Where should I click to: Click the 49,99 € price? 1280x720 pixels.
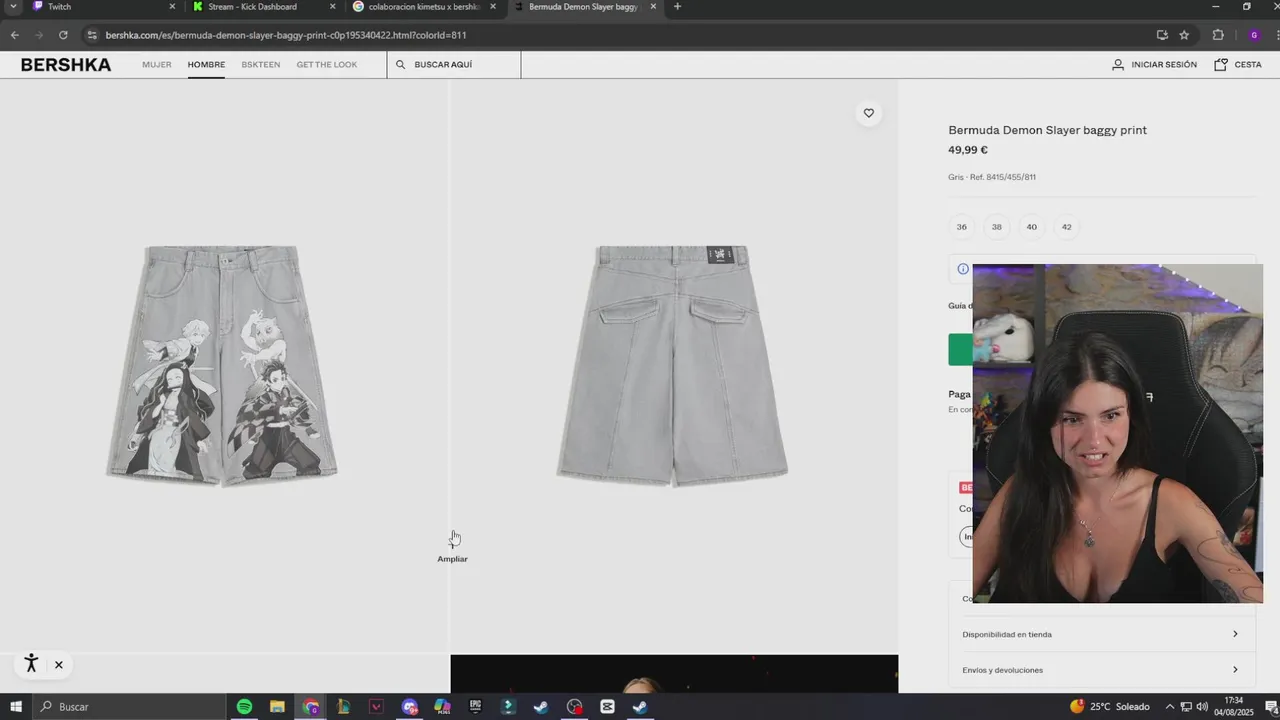[968, 150]
